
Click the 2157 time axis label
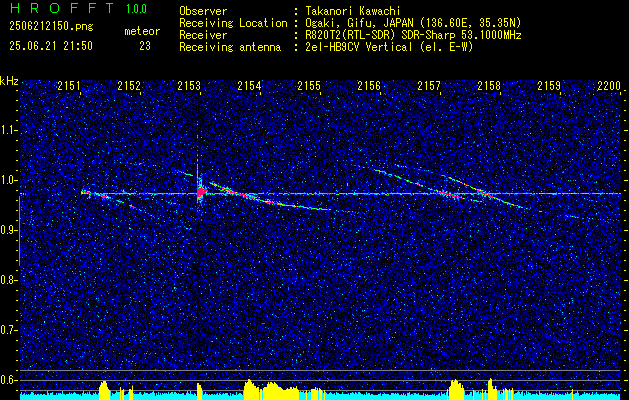(x=429, y=86)
